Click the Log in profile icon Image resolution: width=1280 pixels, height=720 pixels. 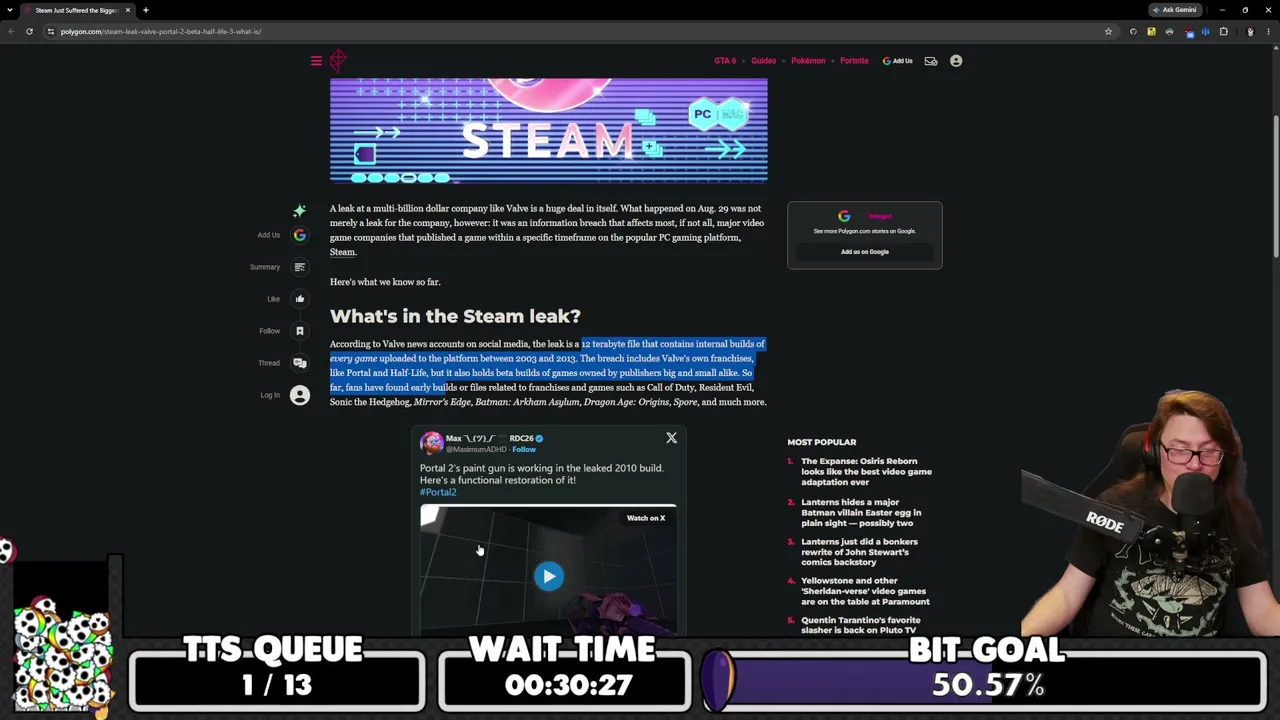click(x=300, y=395)
